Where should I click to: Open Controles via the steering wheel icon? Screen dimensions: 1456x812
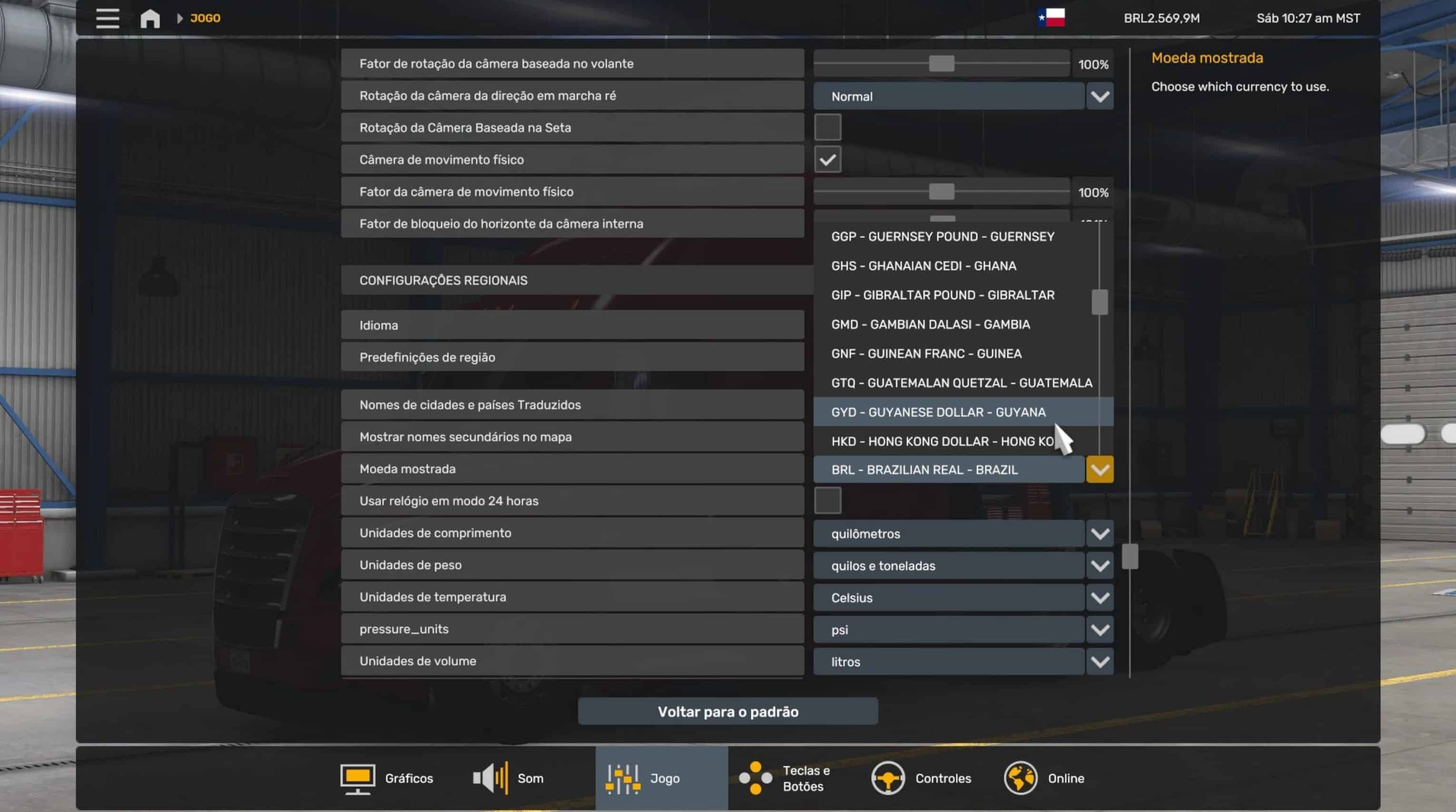click(887, 778)
